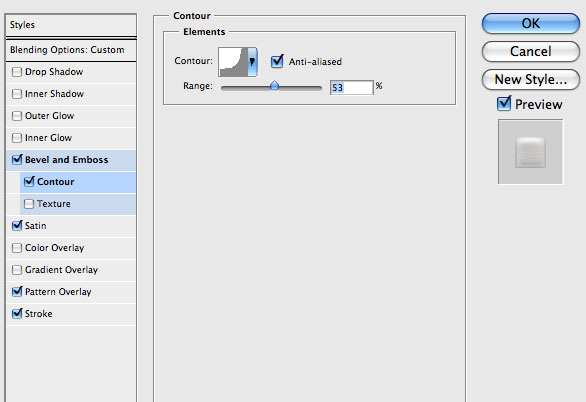Enable the Drop Shadow checkbox
Viewport: 586px width, 402px height.
click(x=17, y=72)
